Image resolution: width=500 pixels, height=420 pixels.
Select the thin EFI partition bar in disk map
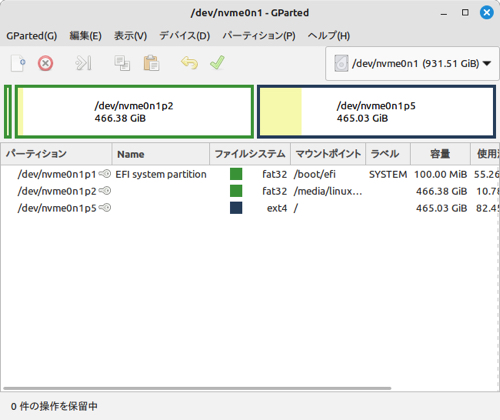click(8, 112)
